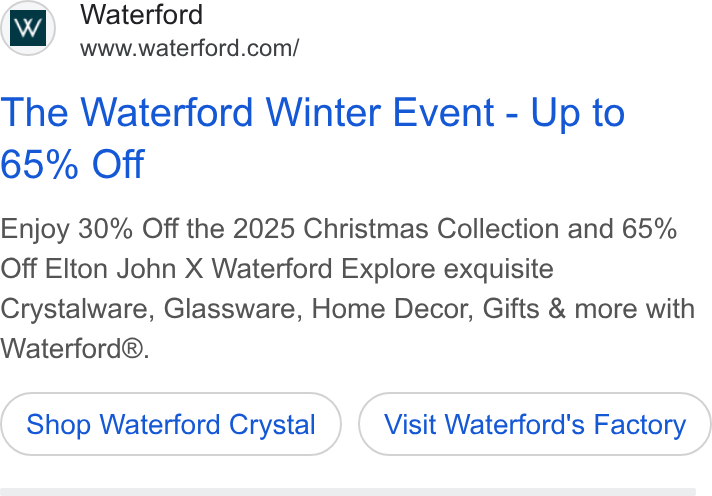Select the Shop Waterford Crystal button

171,424
